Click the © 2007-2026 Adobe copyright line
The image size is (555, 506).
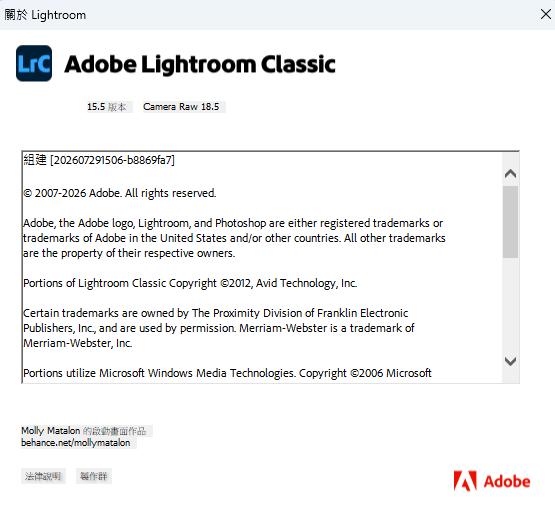(x=120, y=193)
